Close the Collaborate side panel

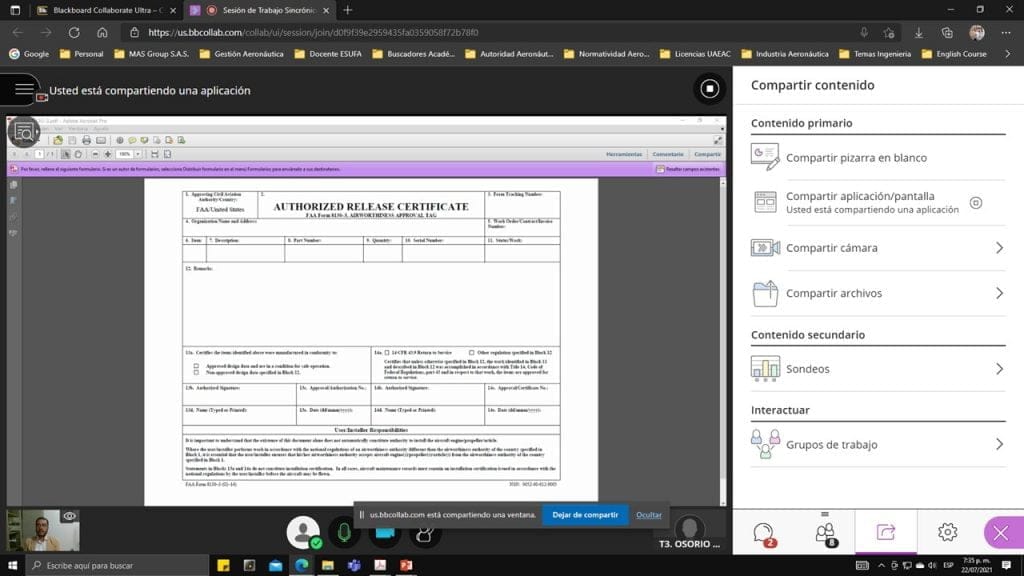click(x=1001, y=533)
